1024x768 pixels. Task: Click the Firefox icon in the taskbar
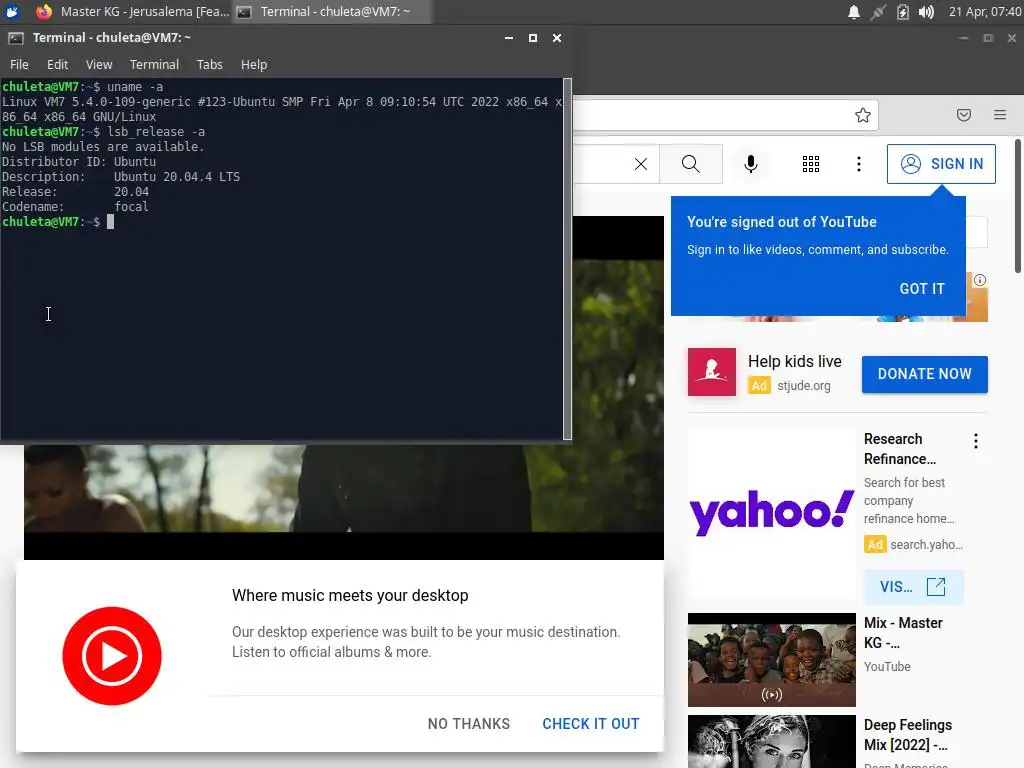click(x=44, y=11)
